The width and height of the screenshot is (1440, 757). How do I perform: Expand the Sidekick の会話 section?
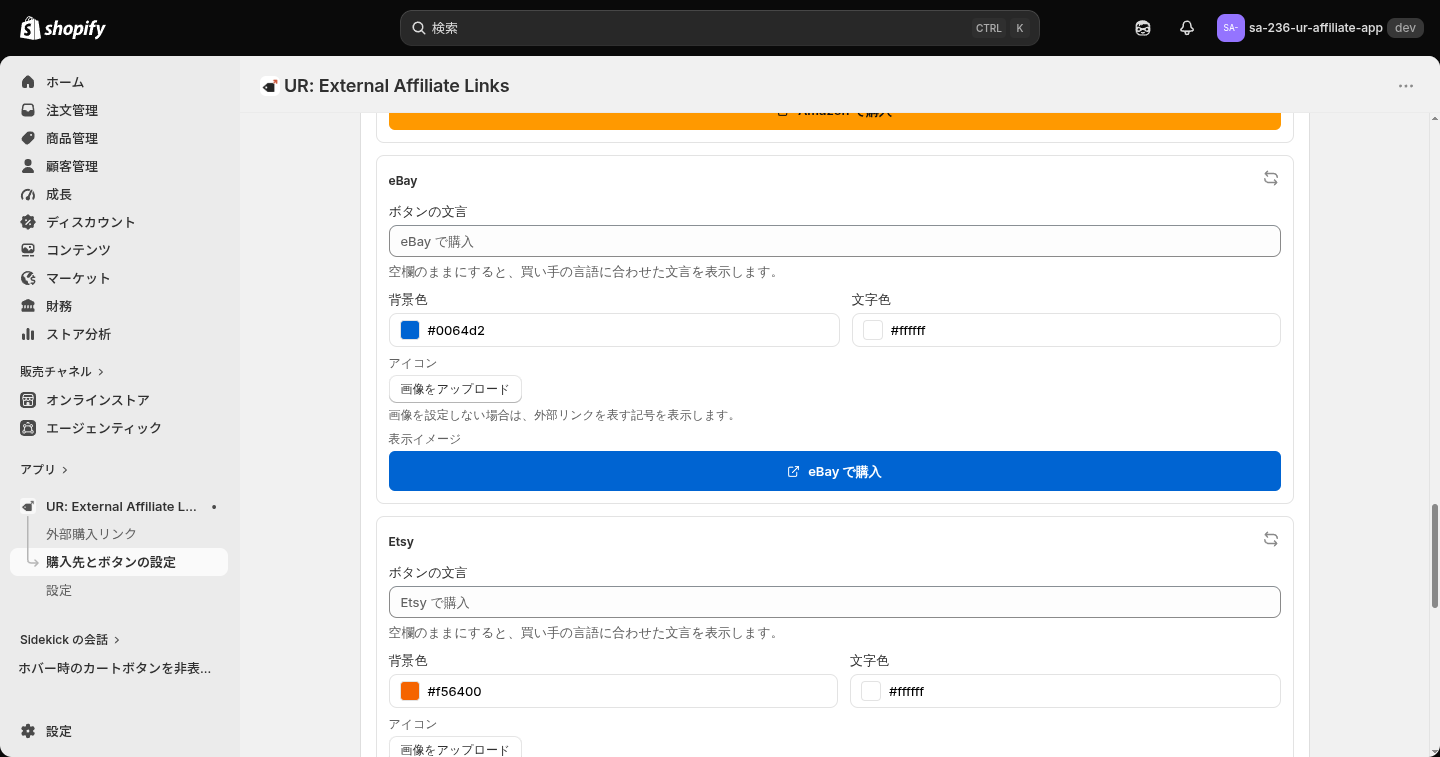70,639
